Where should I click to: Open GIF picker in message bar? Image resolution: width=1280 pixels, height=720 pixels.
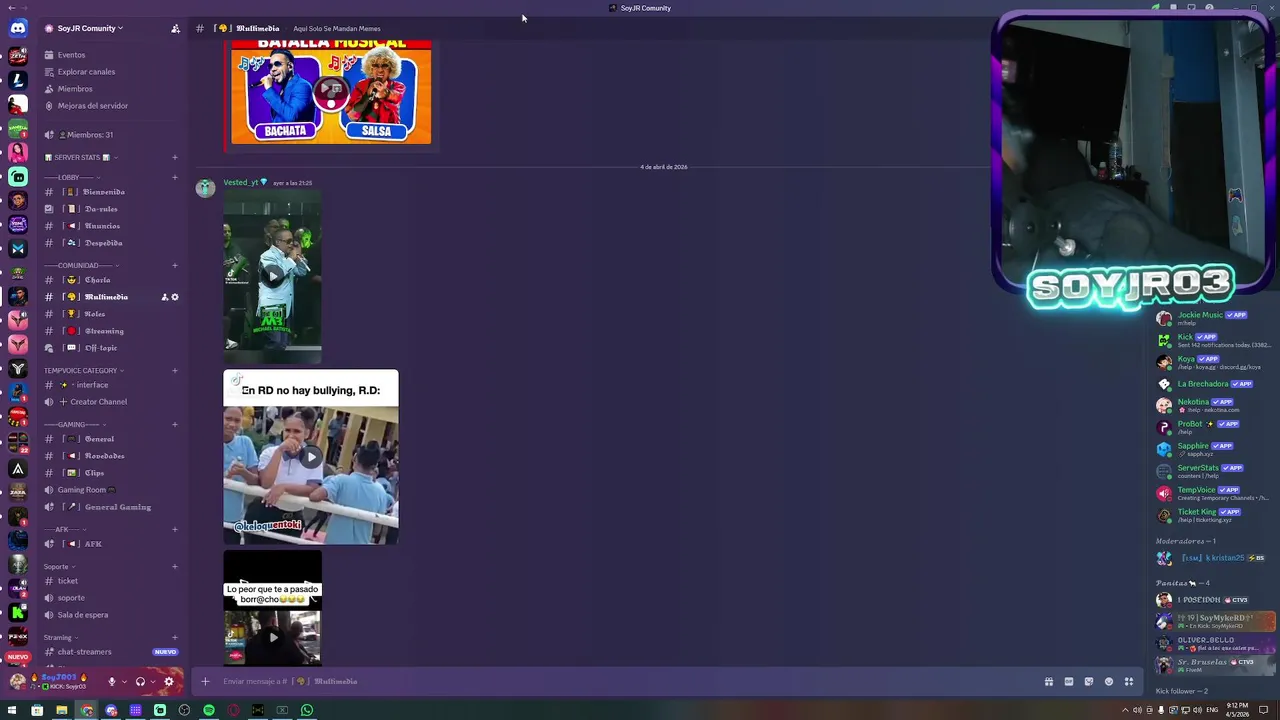(1069, 682)
